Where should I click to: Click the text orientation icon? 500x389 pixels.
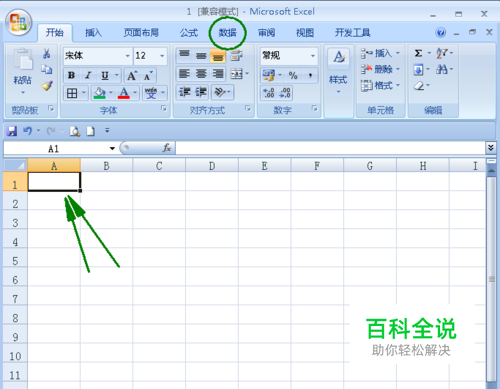click(220, 92)
